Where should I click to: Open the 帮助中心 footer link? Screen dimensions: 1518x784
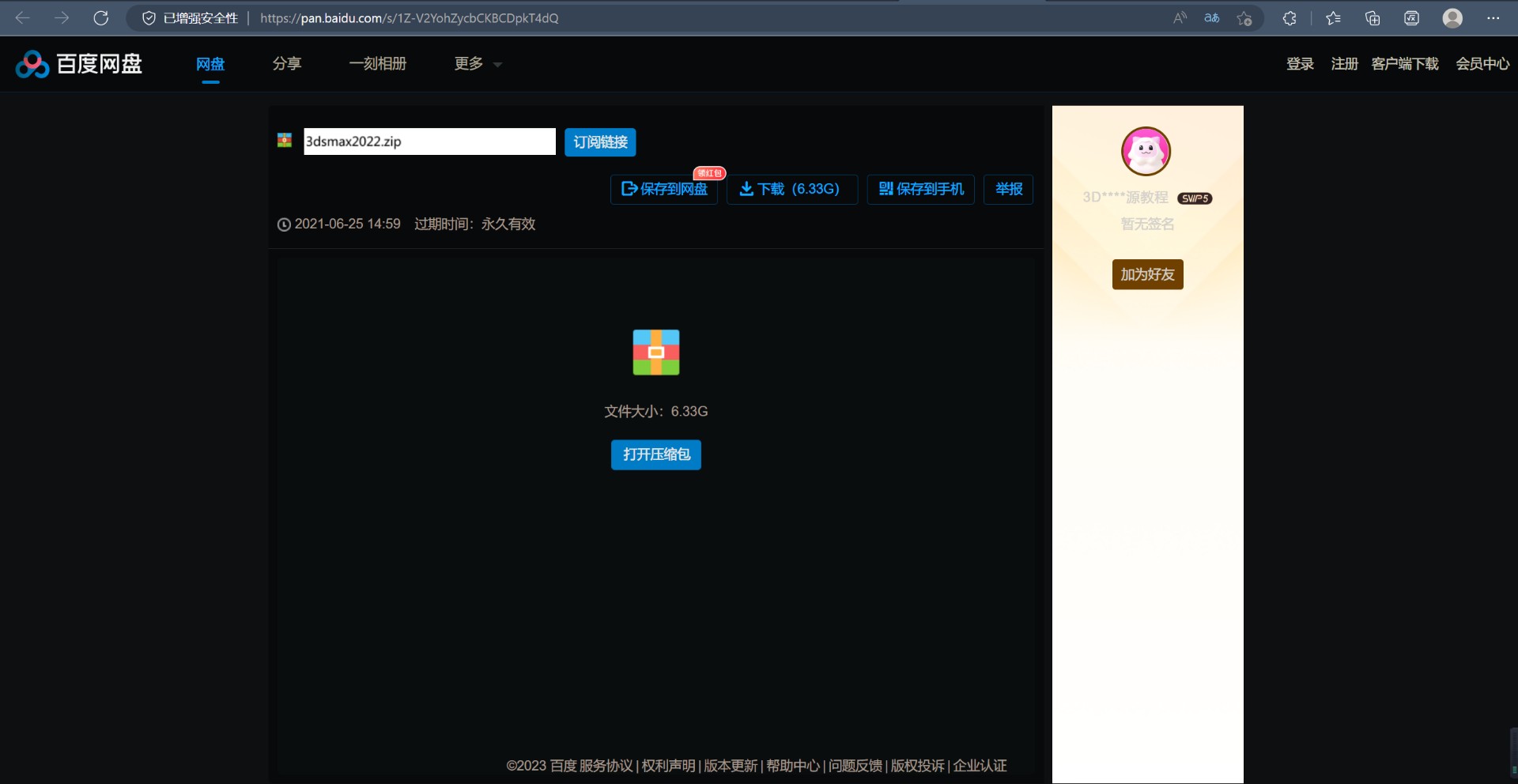pyautogui.click(x=793, y=766)
